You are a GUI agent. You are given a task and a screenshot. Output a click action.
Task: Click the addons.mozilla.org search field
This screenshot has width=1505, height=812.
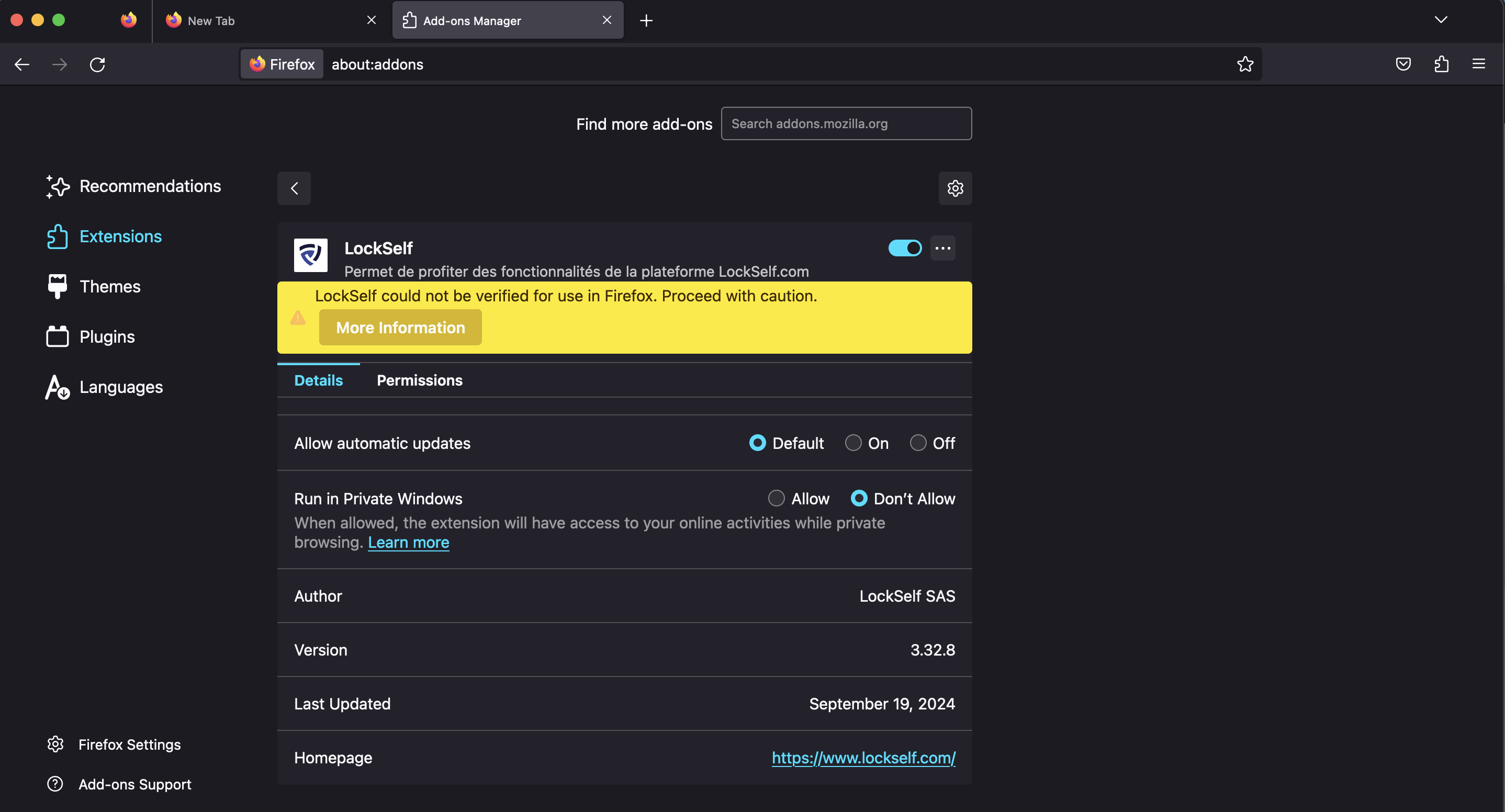coord(846,123)
